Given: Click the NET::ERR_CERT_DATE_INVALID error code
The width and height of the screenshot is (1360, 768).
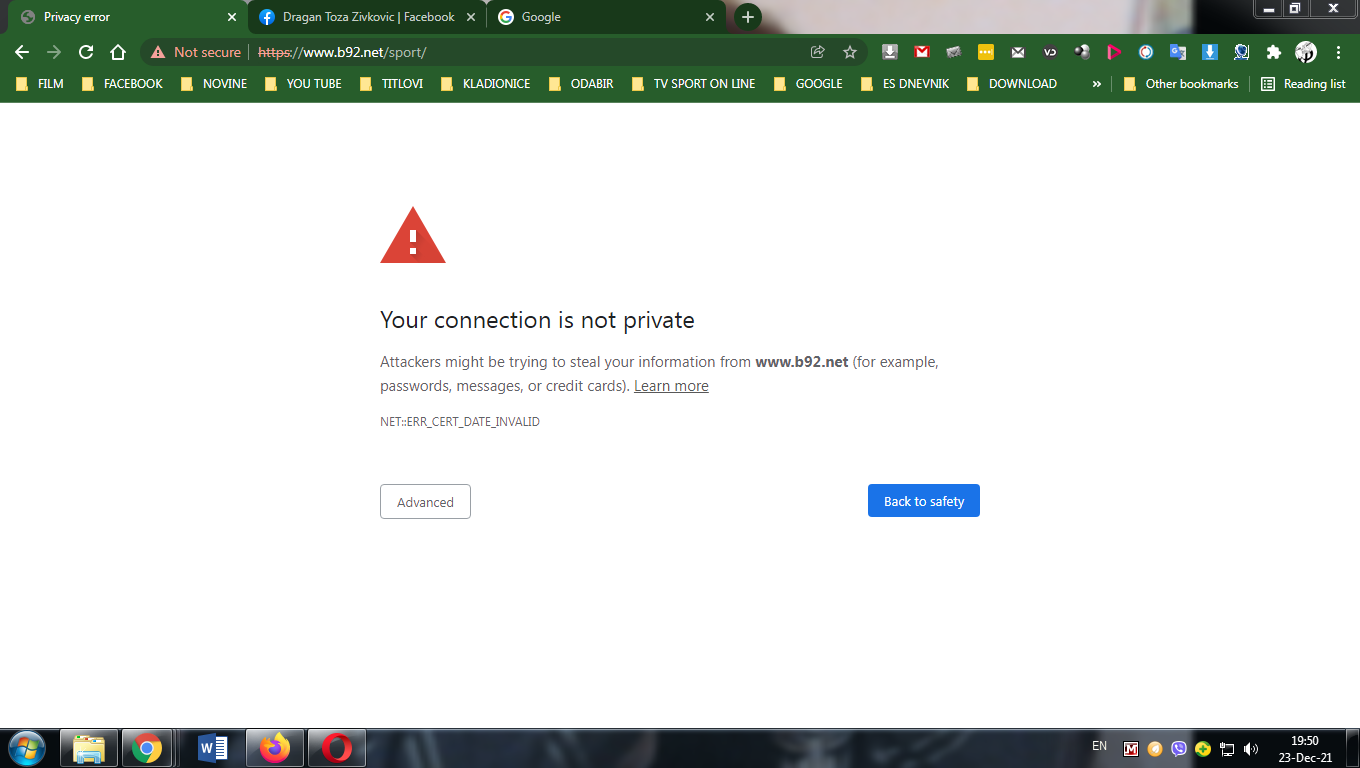Looking at the screenshot, I should (460, 422).
